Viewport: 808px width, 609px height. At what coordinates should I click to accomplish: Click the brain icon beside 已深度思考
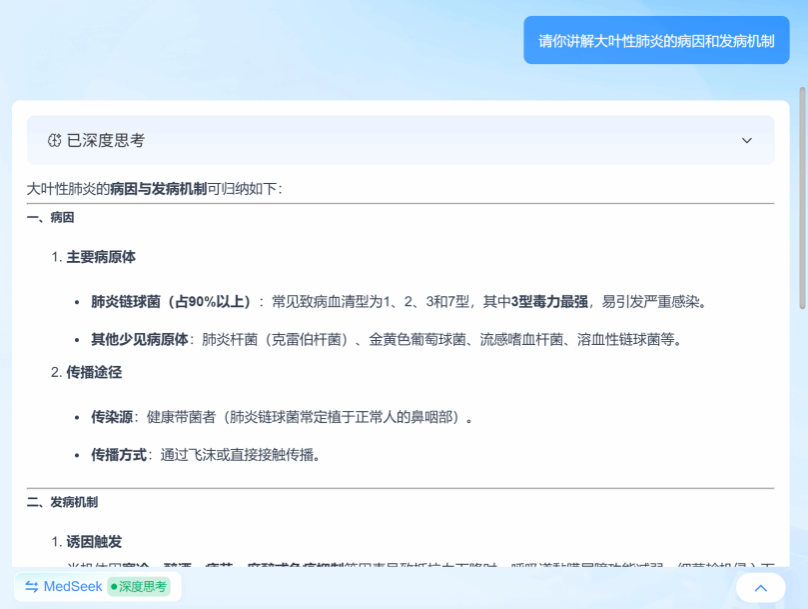pos(54,140)
